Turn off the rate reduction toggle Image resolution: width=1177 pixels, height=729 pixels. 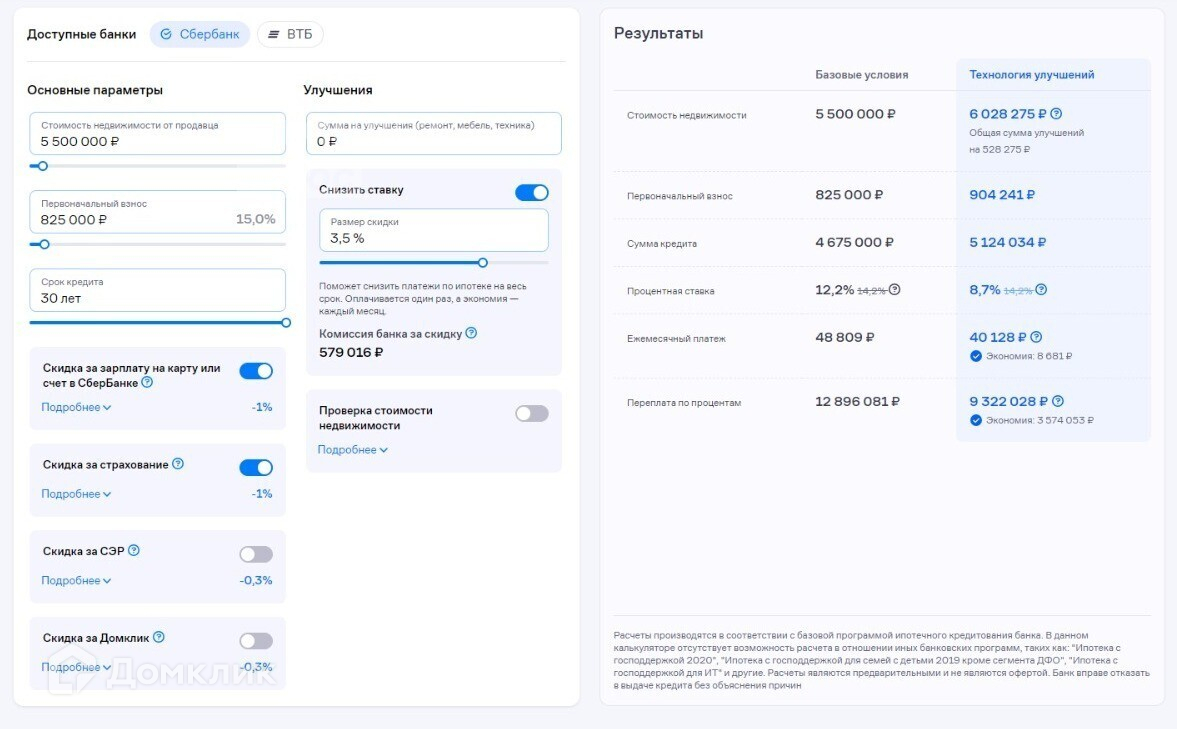pos(532,192)
